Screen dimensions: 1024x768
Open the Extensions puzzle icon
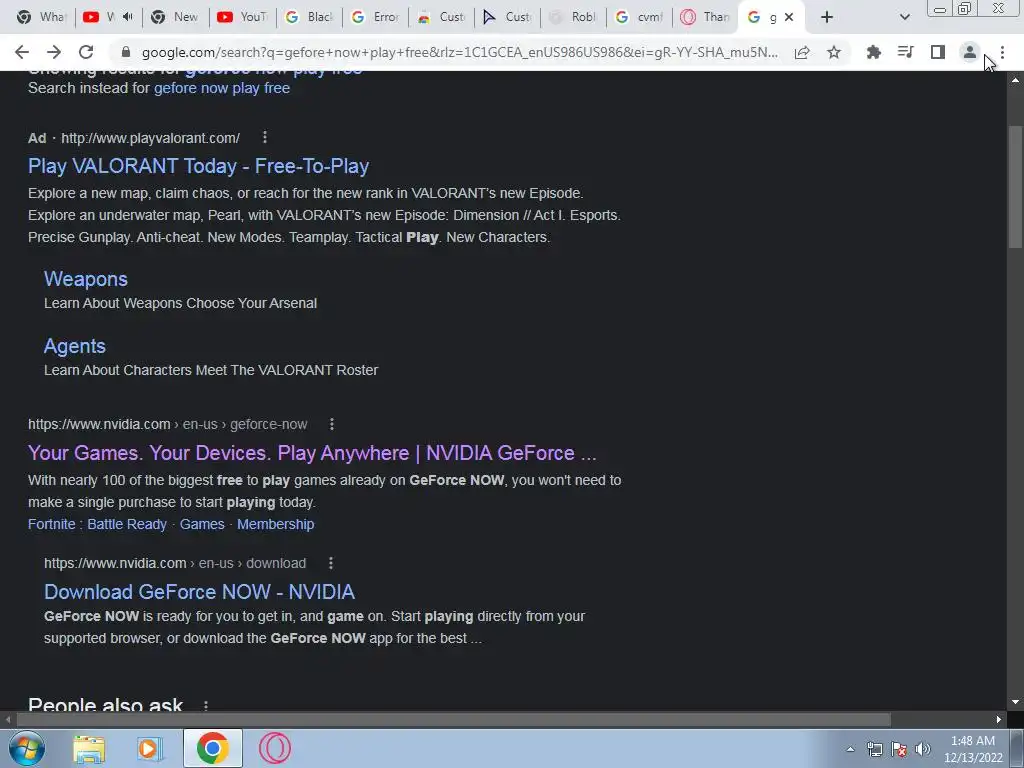coord(873,52)
